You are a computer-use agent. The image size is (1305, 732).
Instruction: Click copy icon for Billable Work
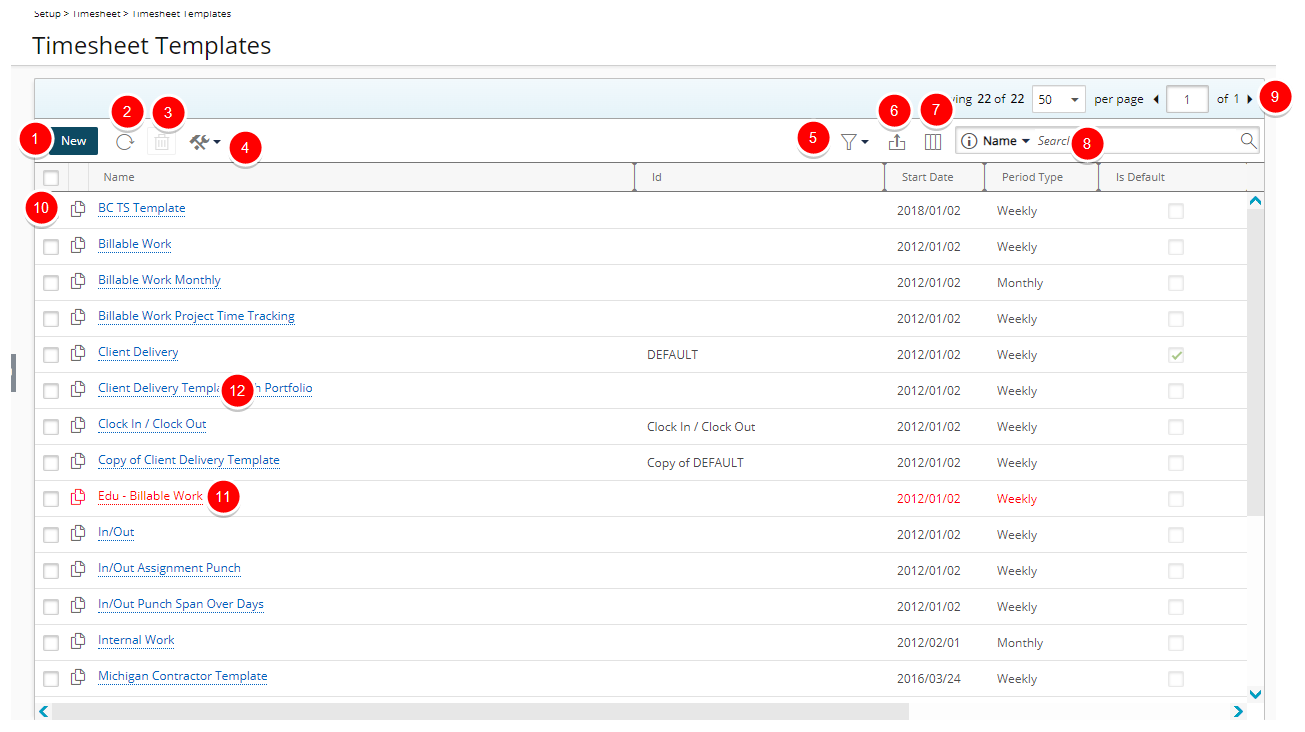78,244
